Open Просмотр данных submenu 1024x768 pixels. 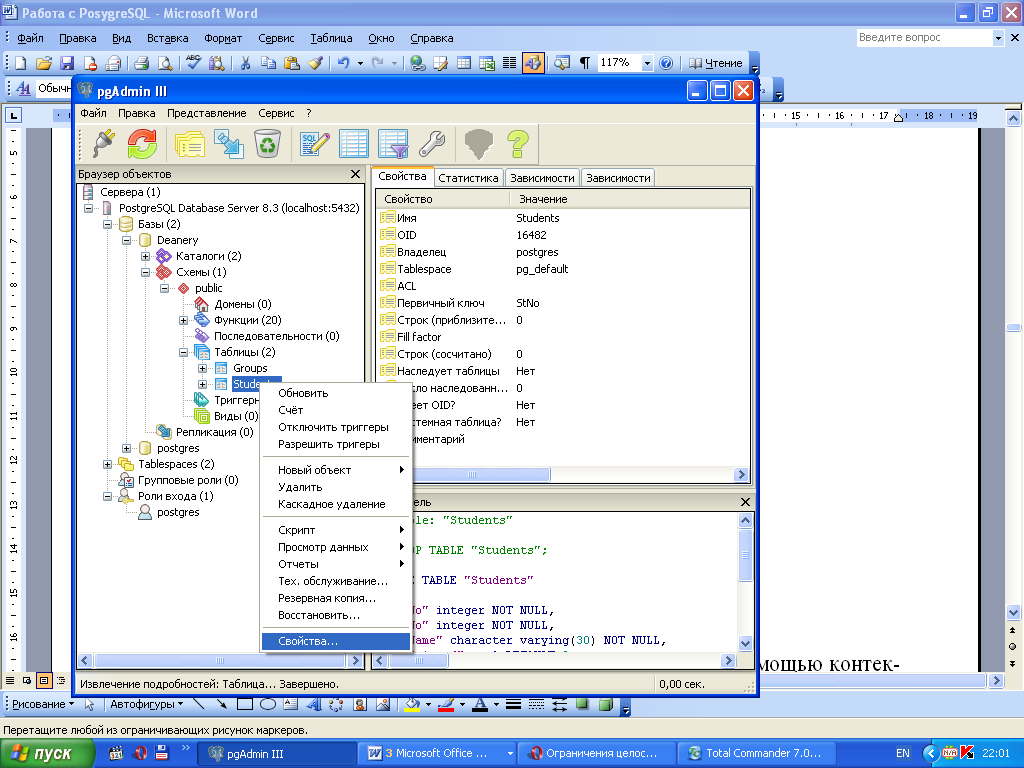click(x=336, y=547)
